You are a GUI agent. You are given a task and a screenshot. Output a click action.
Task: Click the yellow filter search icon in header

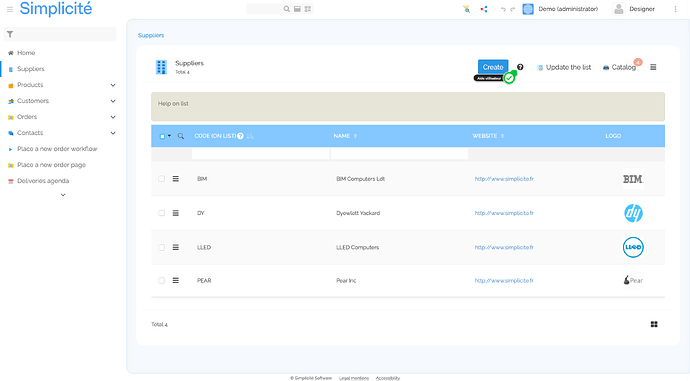pyautogui.click(x=466, y=9)
